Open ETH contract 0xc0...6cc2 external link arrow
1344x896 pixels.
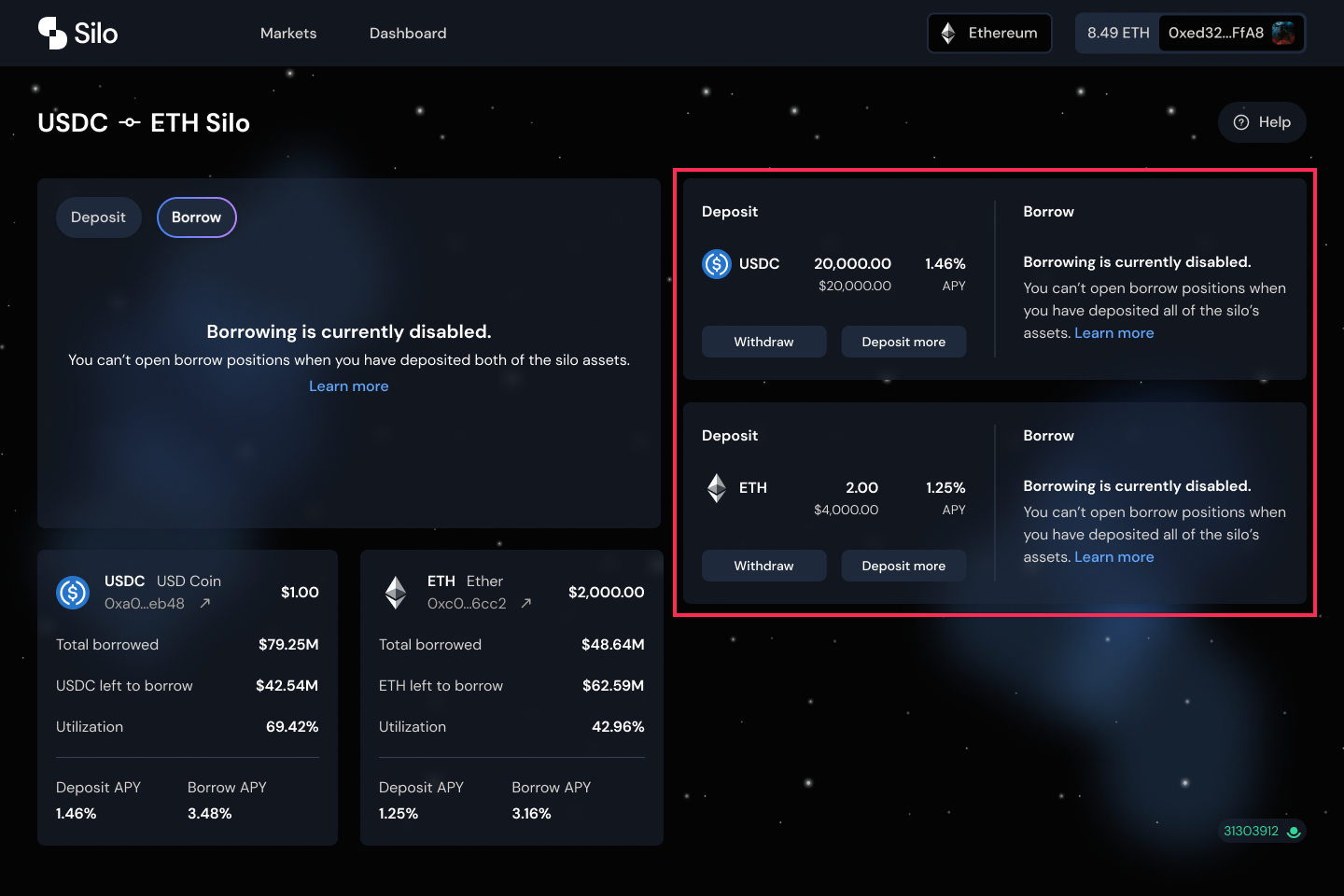pyautogui.click(x=526, y=603)
